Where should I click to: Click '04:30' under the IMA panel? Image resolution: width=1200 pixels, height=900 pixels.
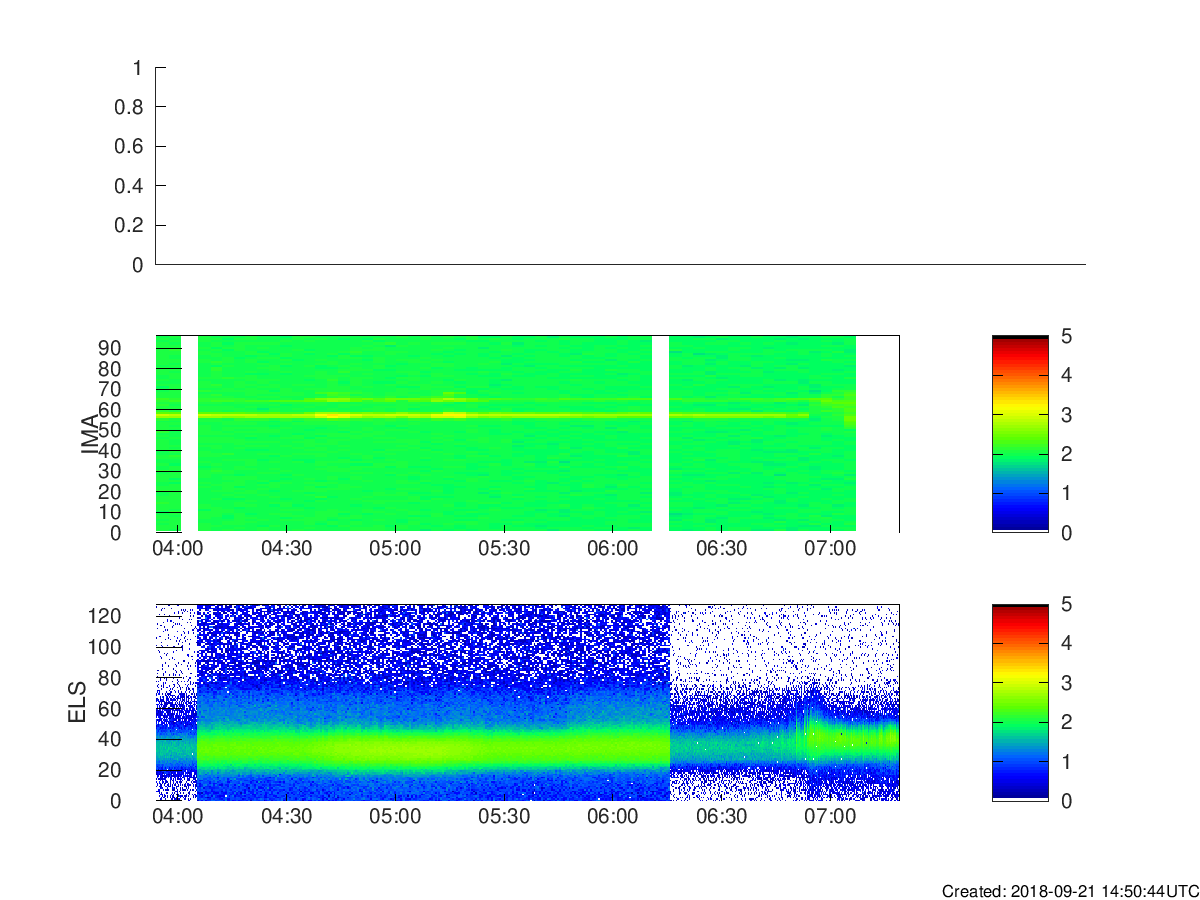click(x=287, y=549)
